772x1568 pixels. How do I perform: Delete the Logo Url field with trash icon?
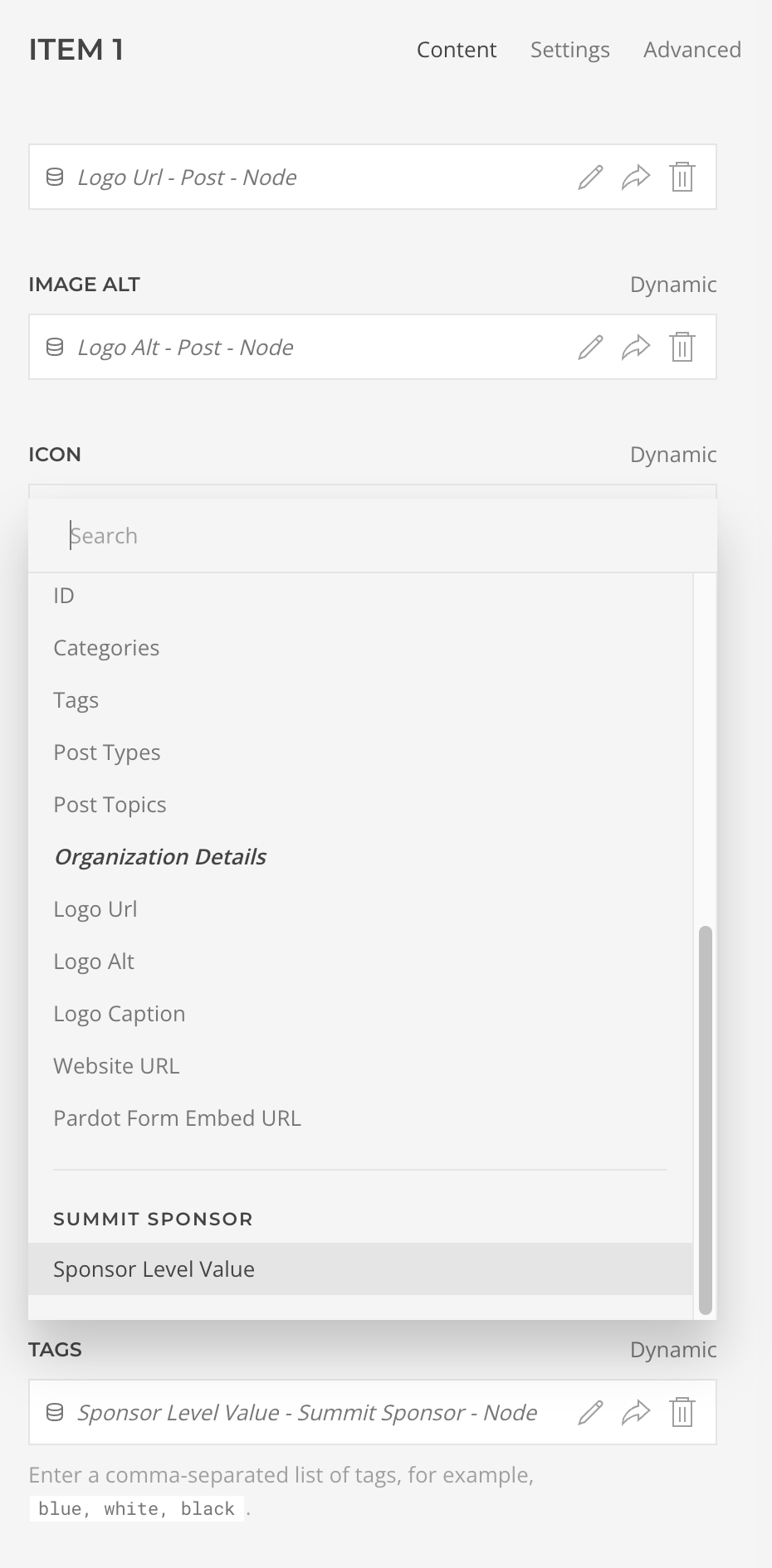pyautogui.click(x=682, y=178)
